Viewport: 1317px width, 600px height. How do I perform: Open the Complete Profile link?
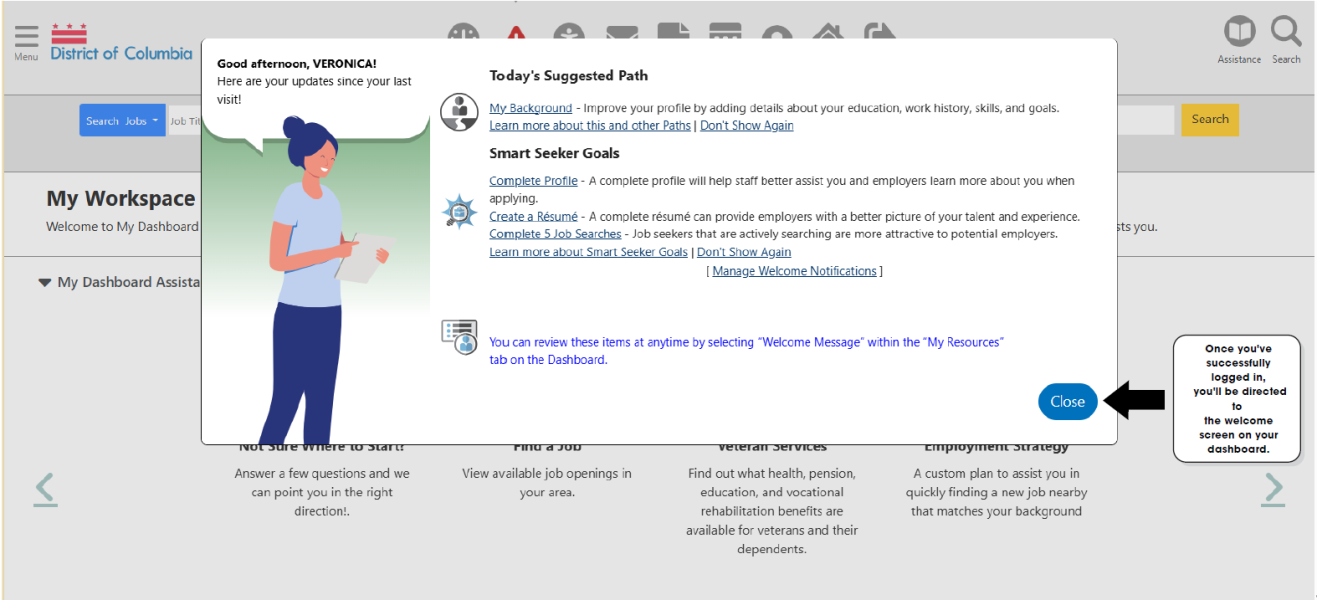[x=533, y=181]
